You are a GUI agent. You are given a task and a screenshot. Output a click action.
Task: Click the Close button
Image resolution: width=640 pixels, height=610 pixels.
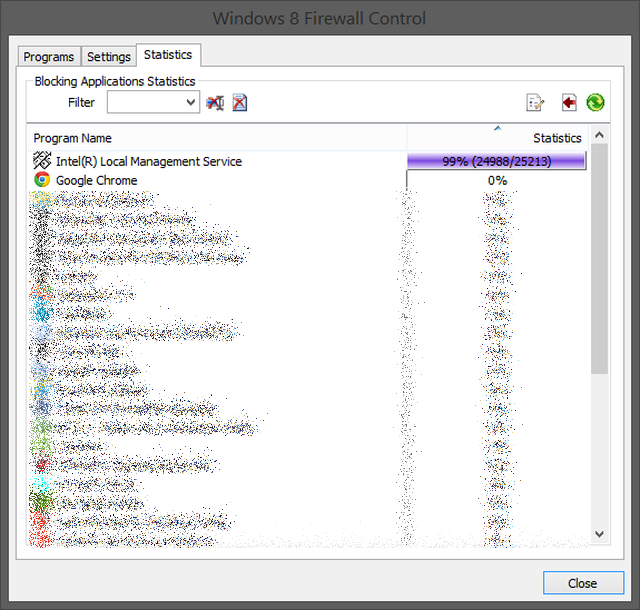583,583
